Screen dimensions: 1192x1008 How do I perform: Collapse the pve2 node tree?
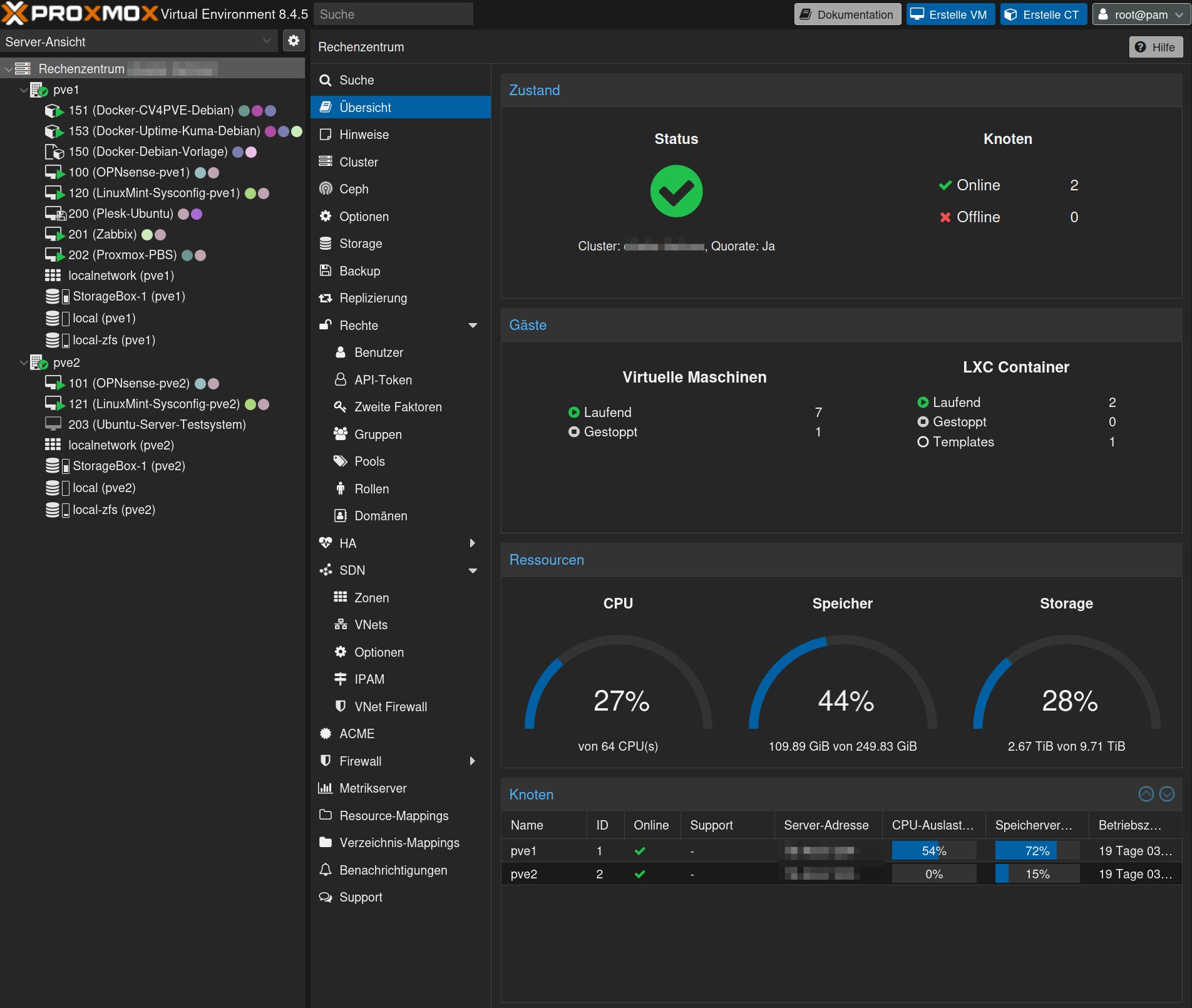tap(23, 363)
